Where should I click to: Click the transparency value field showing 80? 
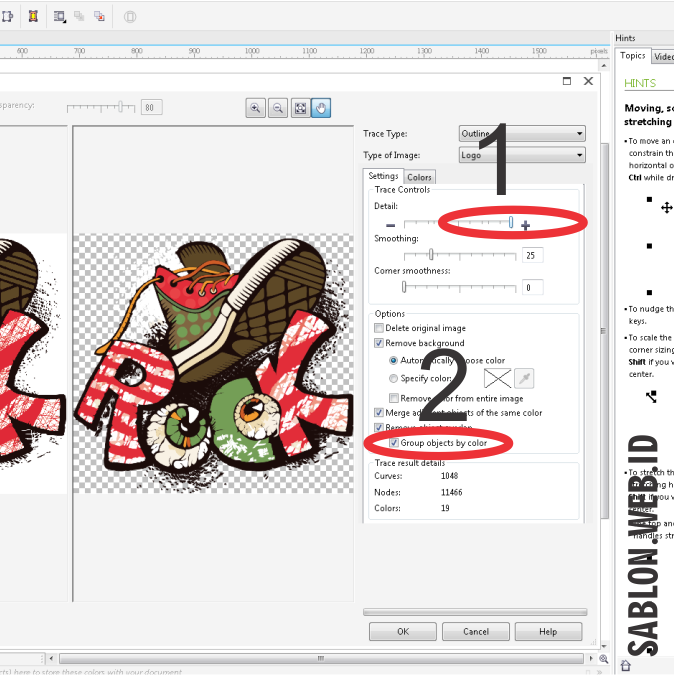click(x=152, y=107)
